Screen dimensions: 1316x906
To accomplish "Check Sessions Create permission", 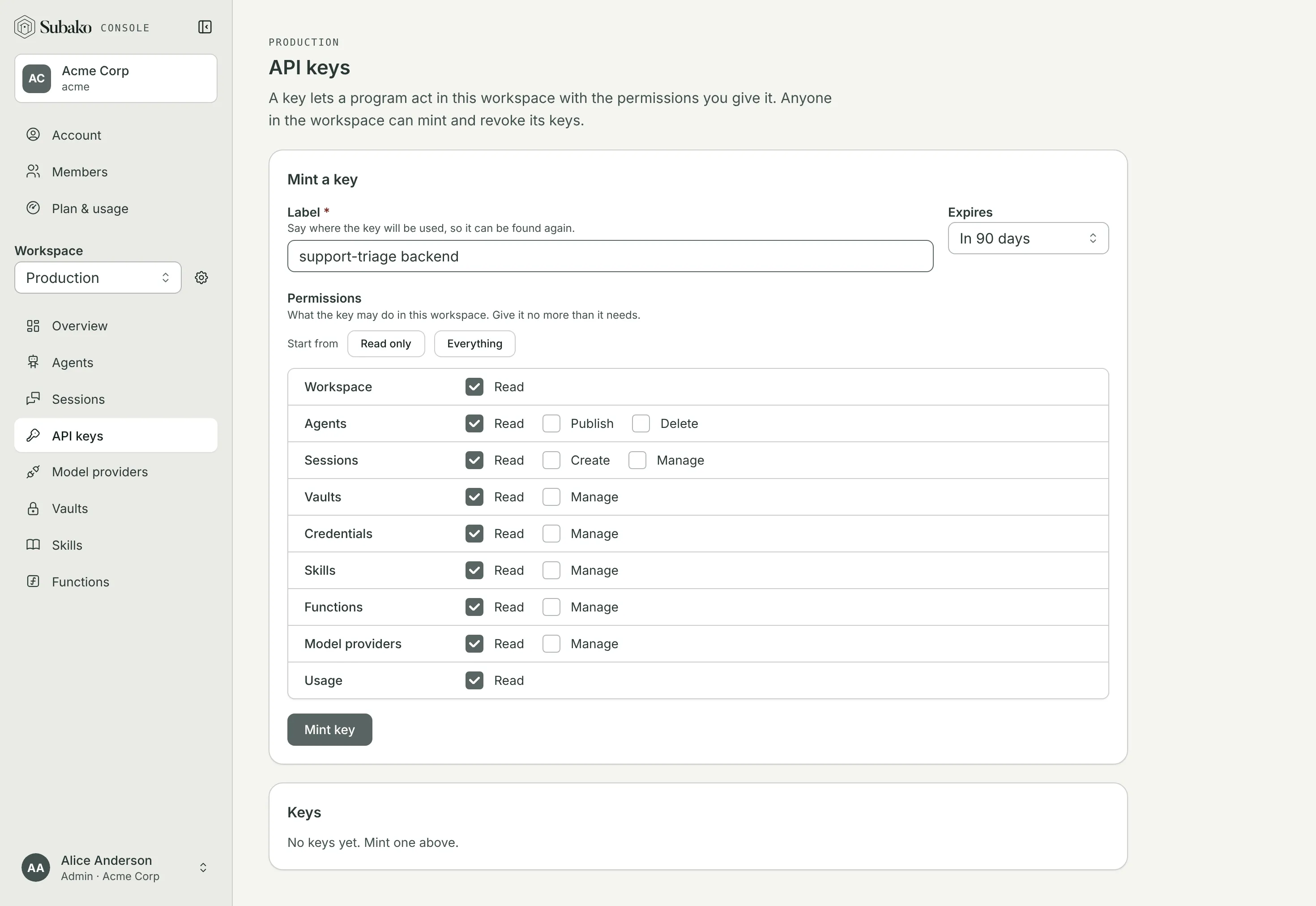I will (x=551, y=460).
